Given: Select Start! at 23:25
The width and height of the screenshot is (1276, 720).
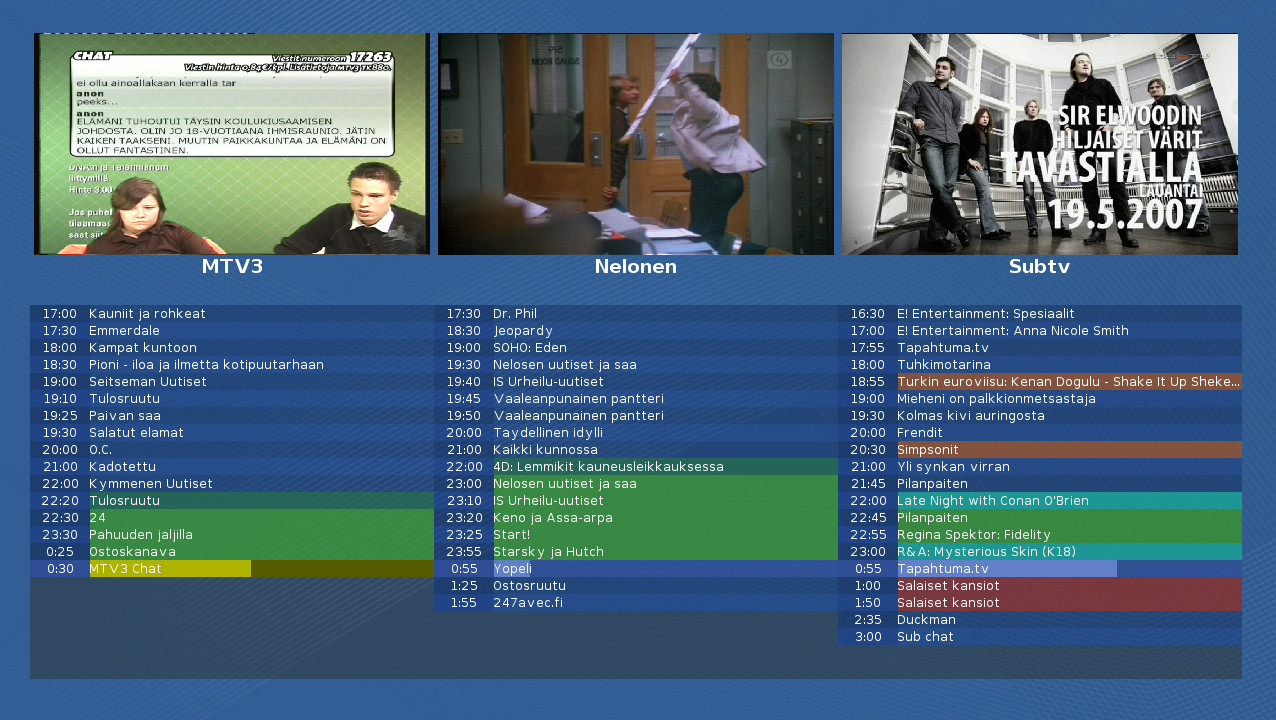Looking at the screenshot, I should tap(636, 535).
